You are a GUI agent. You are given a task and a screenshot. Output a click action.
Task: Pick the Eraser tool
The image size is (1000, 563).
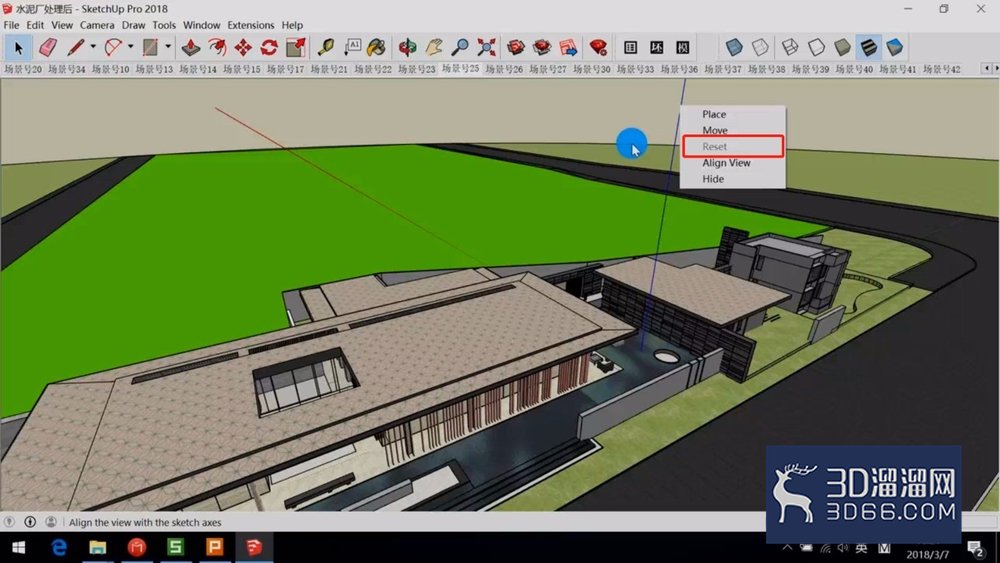48,48
